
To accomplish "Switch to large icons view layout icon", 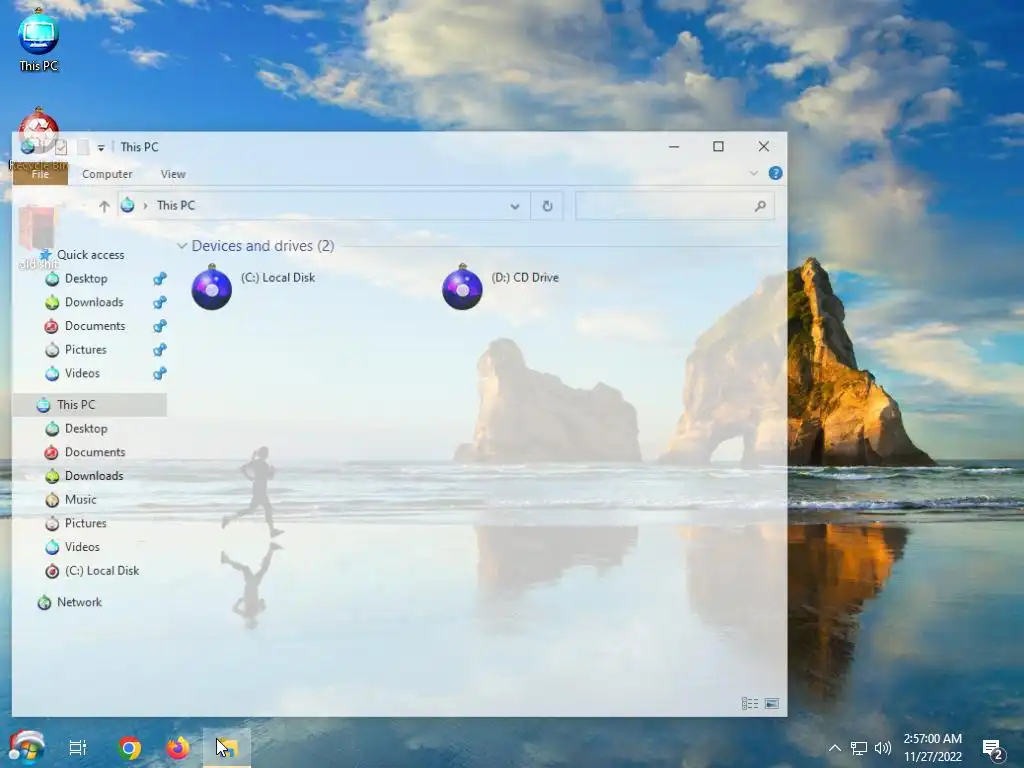I will click(x=772, y=703).
